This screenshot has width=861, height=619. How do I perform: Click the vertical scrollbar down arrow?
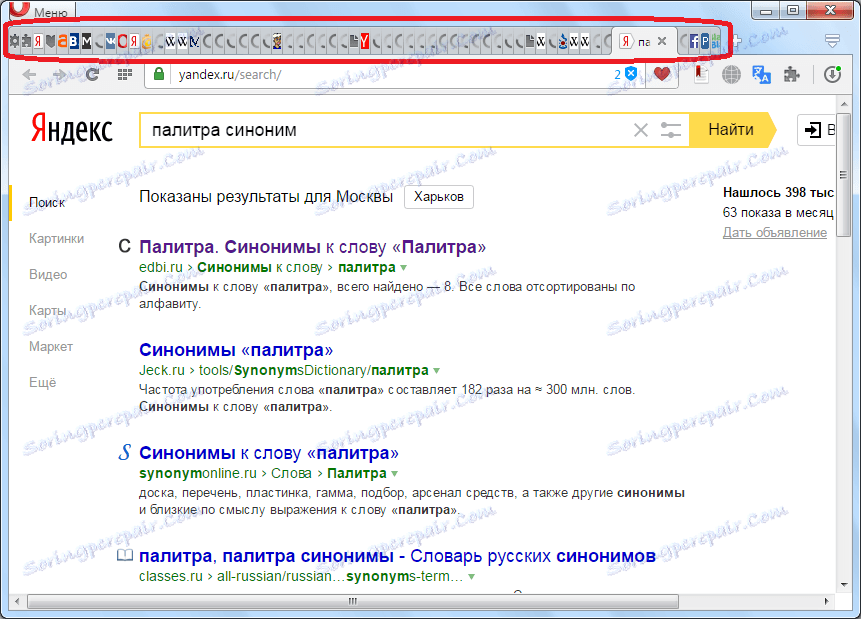tap(843, 585)
